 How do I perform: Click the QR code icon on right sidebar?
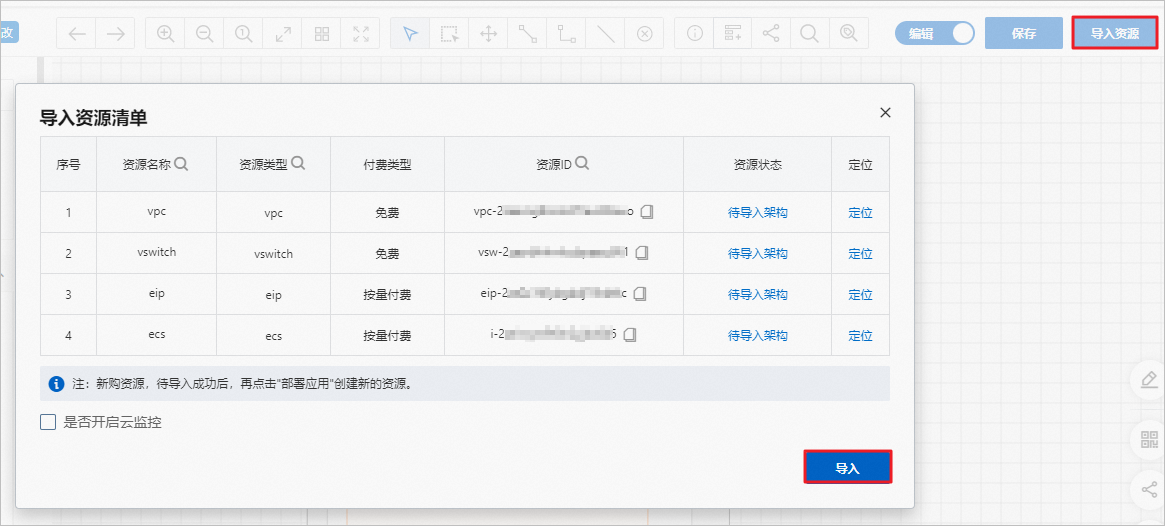pos(1149,438)
